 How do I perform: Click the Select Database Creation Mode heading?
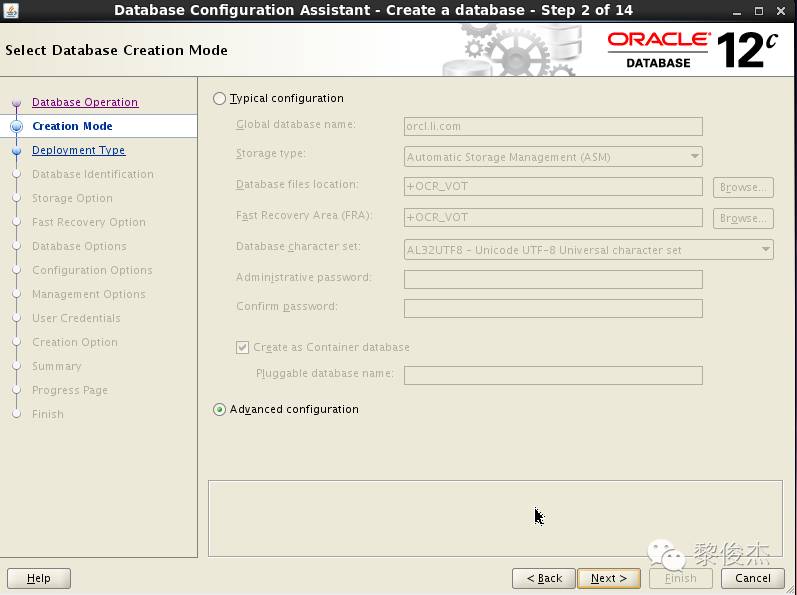116,50
